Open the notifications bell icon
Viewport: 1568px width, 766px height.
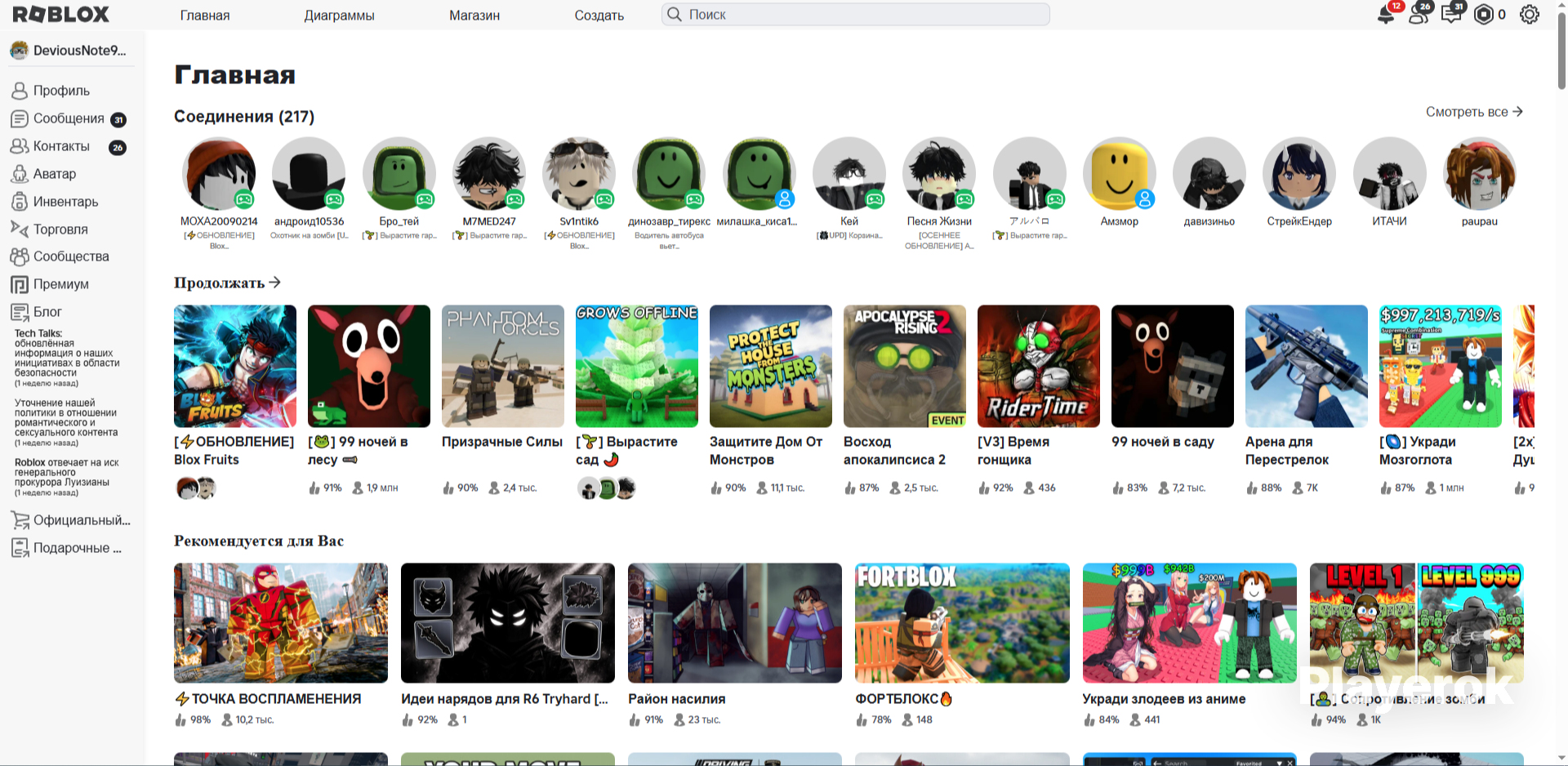pyautogui.click(x=1387, y=14)
